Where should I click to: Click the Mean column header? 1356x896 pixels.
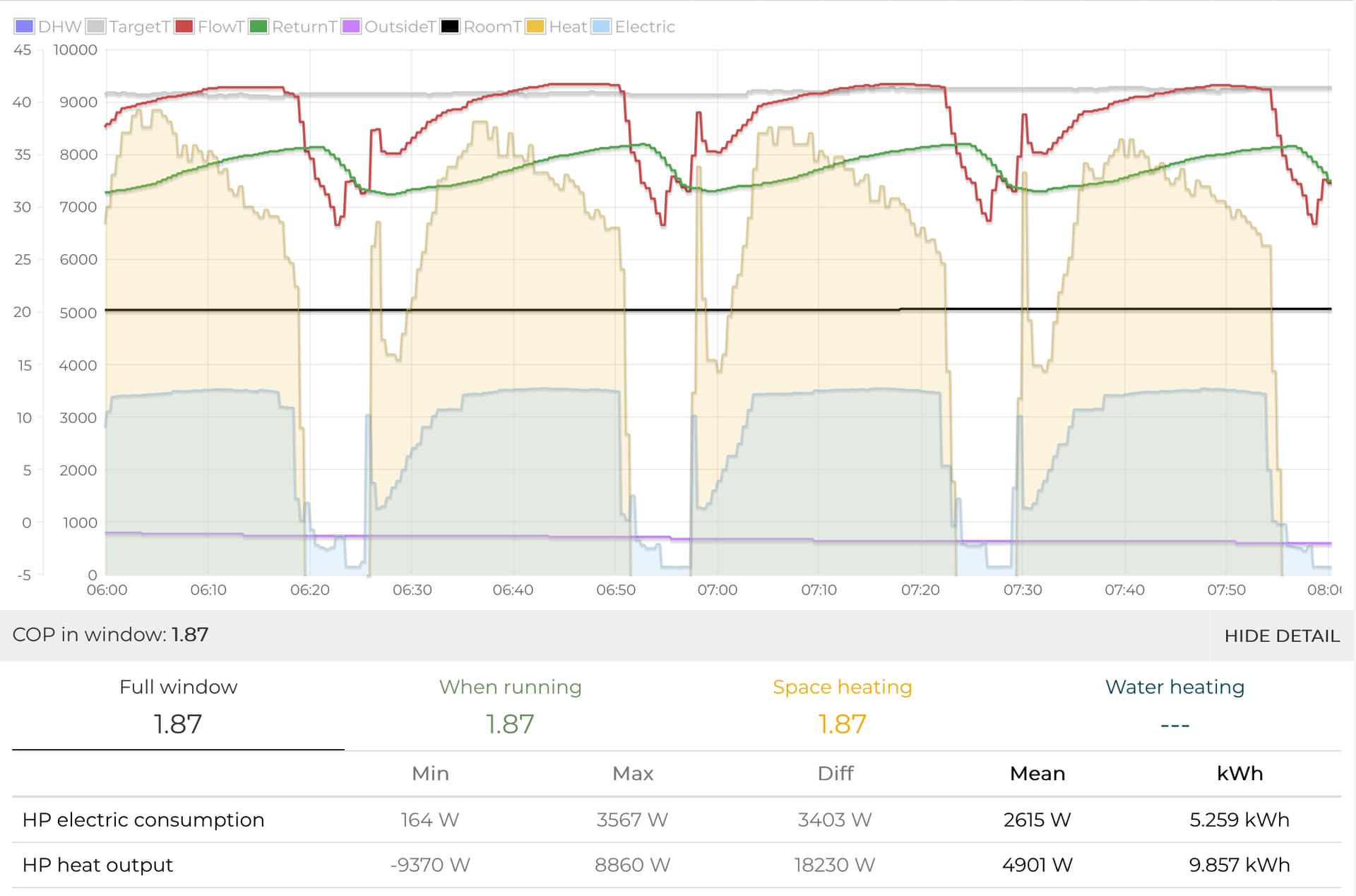pyautogui.click(x=1037, y=774)
